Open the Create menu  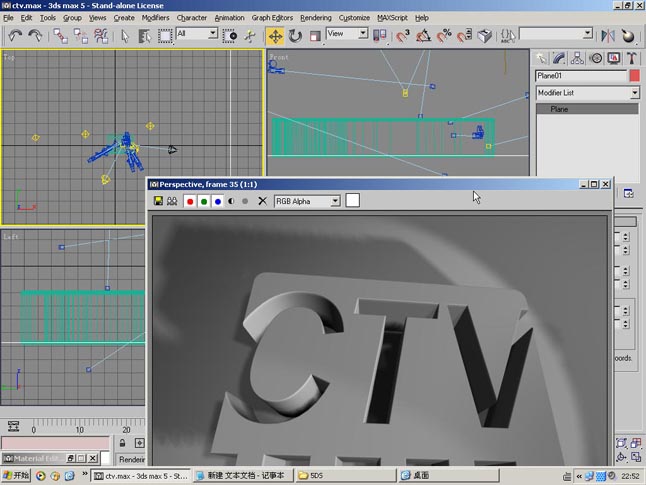tap(124, 18)
